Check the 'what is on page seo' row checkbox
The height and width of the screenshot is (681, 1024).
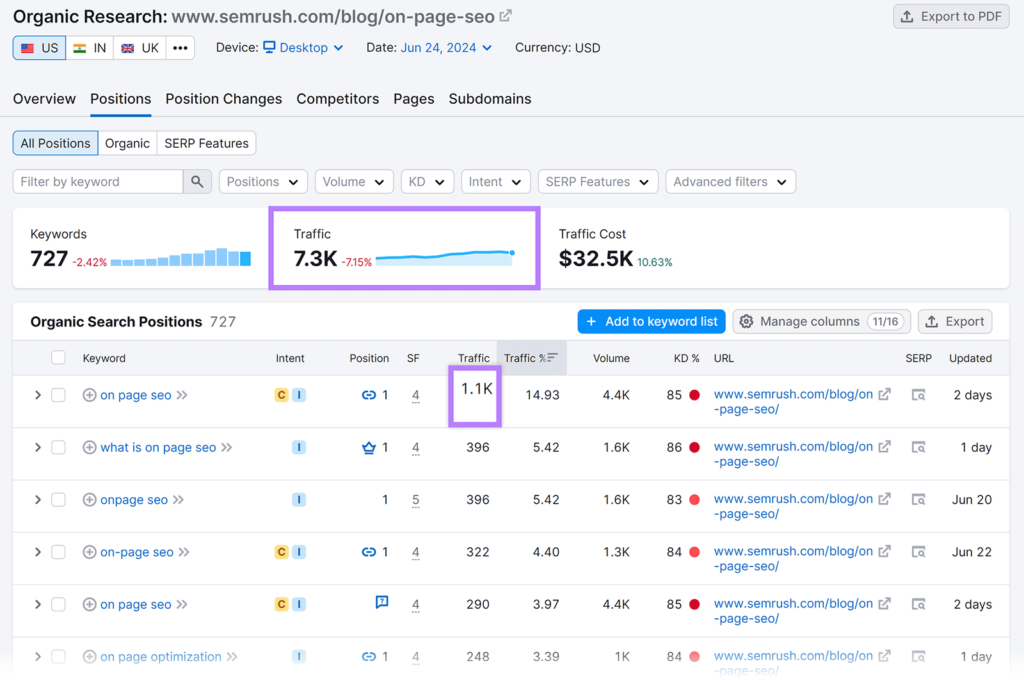point(58,447)
